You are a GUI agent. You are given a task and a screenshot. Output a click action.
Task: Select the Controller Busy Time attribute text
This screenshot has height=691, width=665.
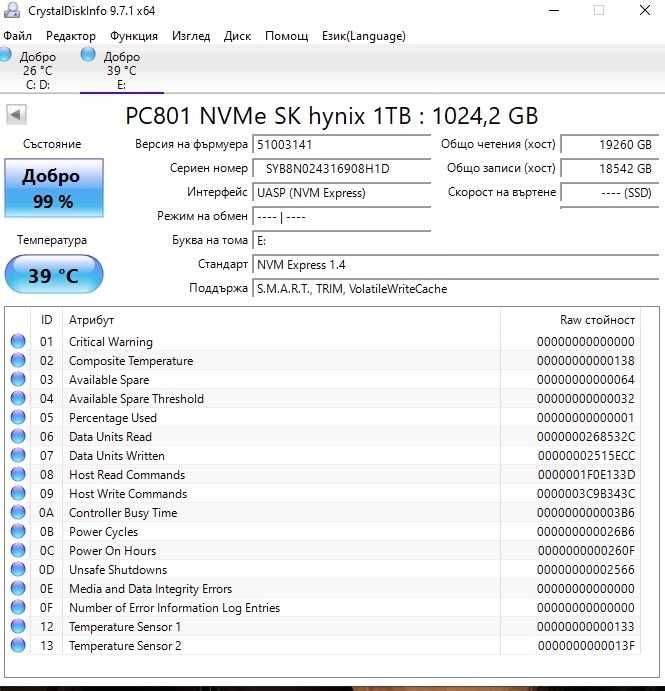pyautogui.click(x=123, y=513)
